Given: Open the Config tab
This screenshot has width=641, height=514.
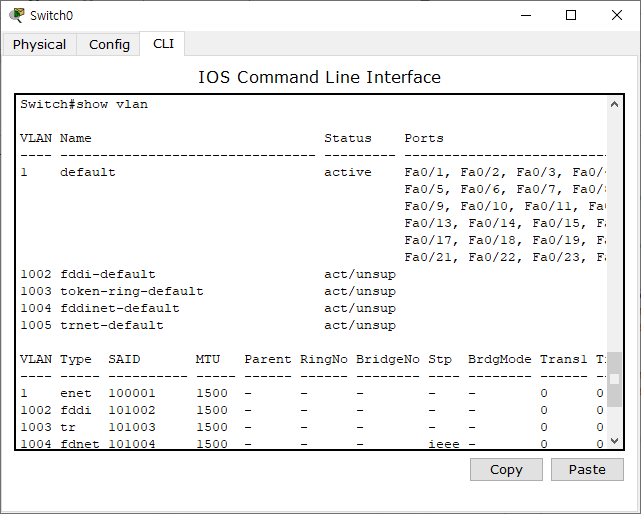Looking at the screenshot, I should (x=109, y=44).
